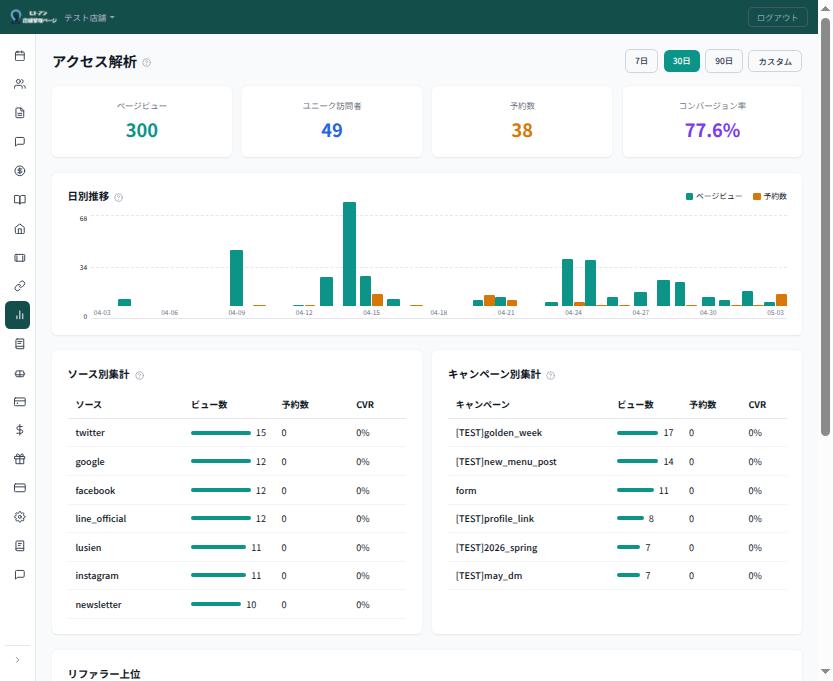Open the home icon in sidebar
The image size is (833, 681).
coord(20,229)
